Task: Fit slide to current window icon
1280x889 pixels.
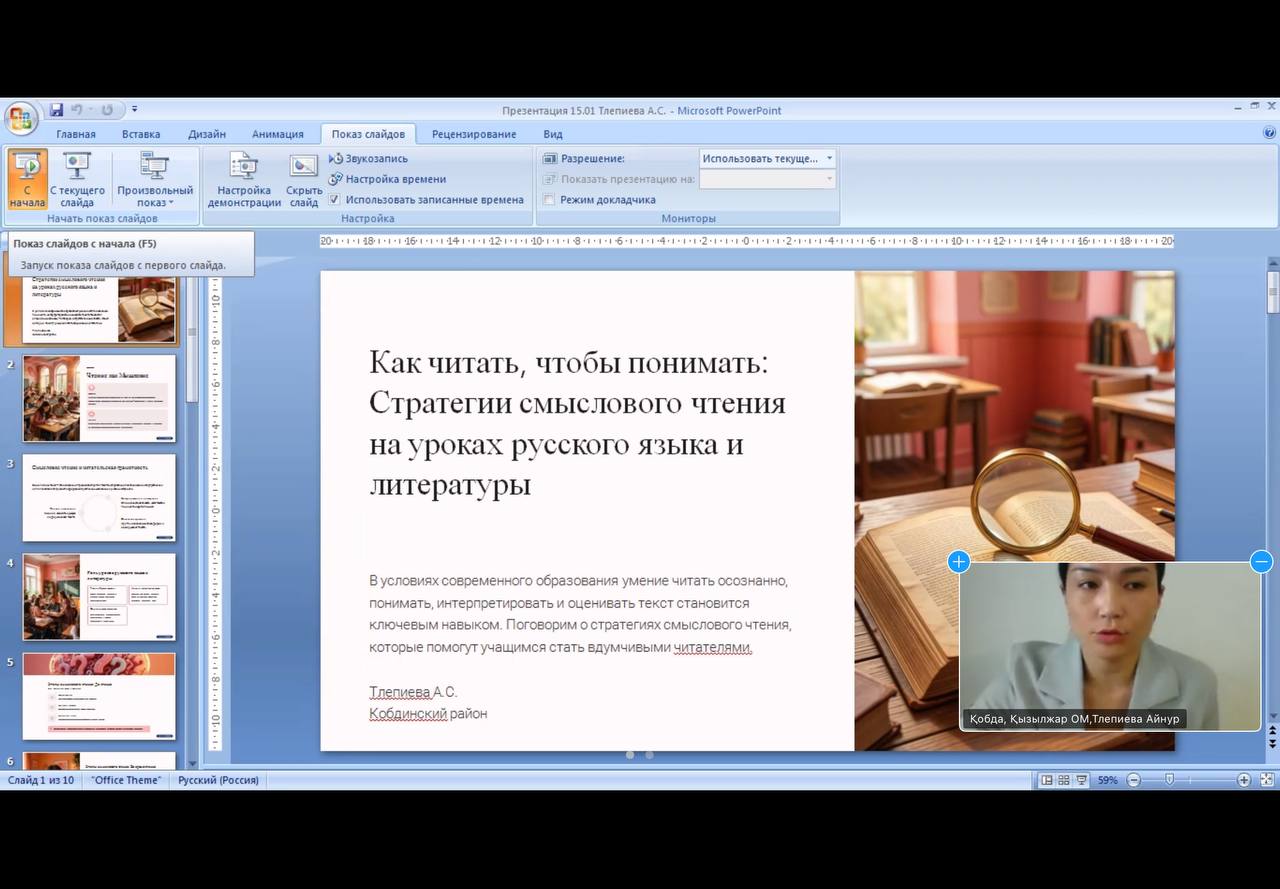Action: 1267,780
